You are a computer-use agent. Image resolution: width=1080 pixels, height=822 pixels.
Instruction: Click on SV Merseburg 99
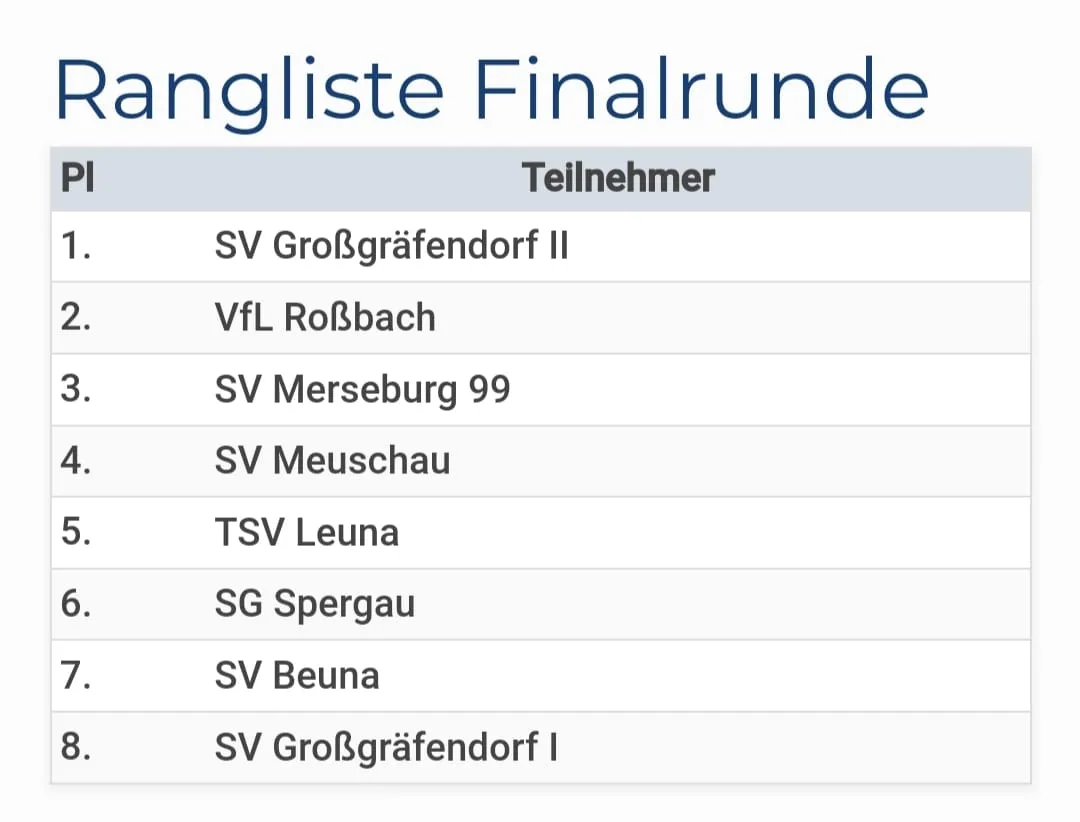[x=362, y=390]
